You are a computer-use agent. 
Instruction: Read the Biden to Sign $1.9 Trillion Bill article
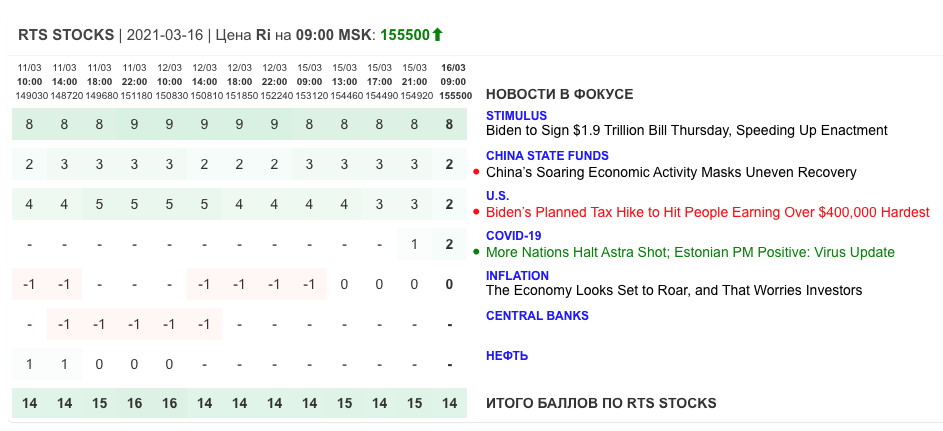[686, 130]
